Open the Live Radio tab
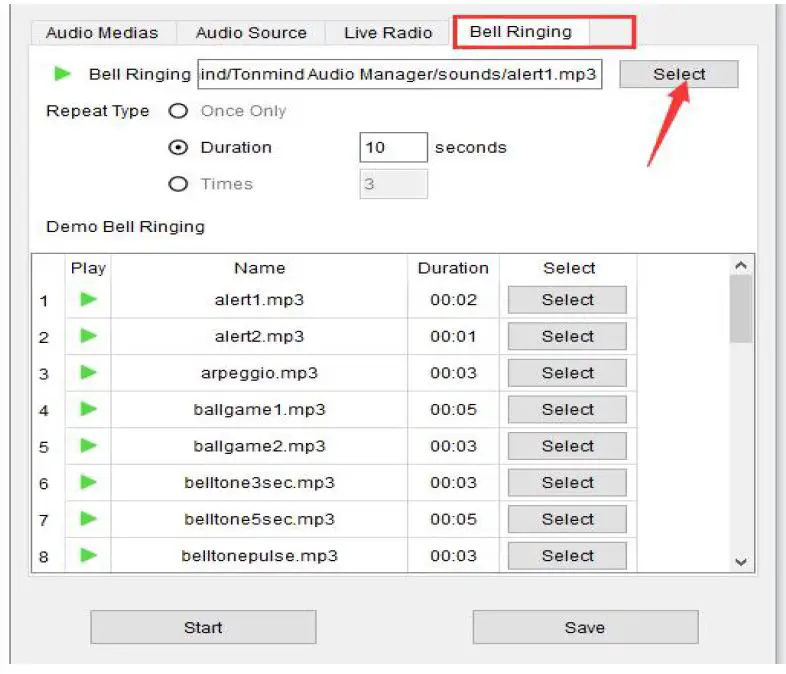Image resolution: width=786 pixels, height=674 pixels. pyautogui.click(x=388, y=33)
